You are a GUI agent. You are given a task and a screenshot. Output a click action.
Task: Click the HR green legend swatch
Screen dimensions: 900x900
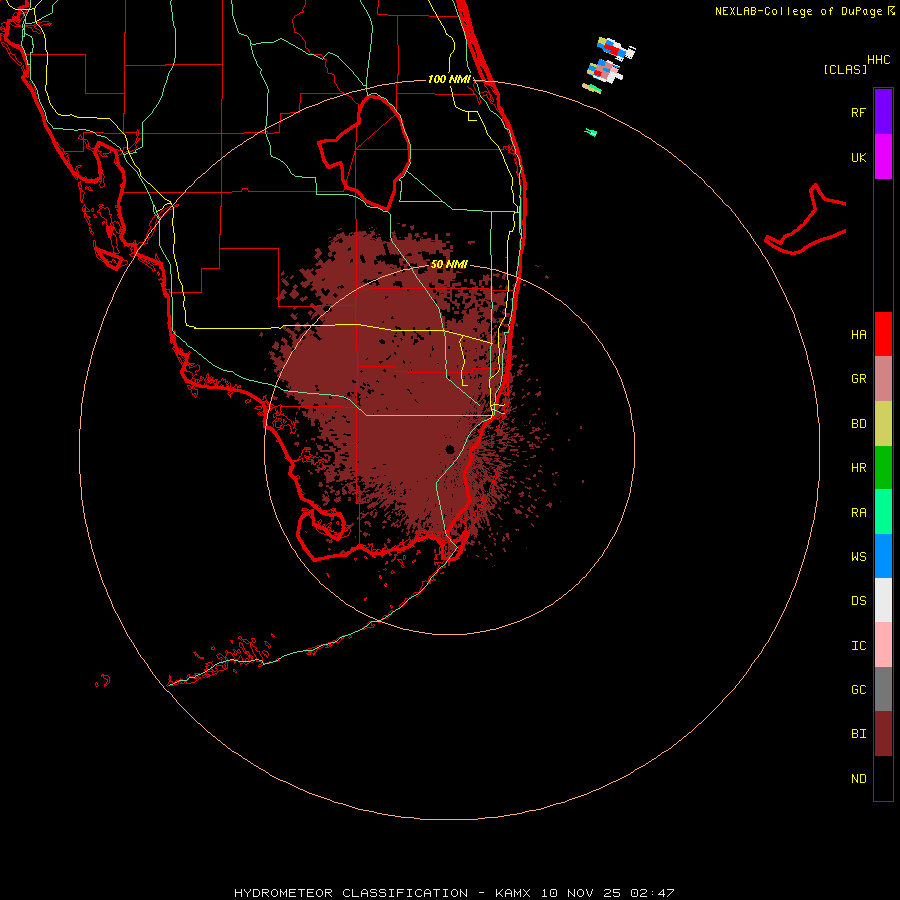point(883,468)
